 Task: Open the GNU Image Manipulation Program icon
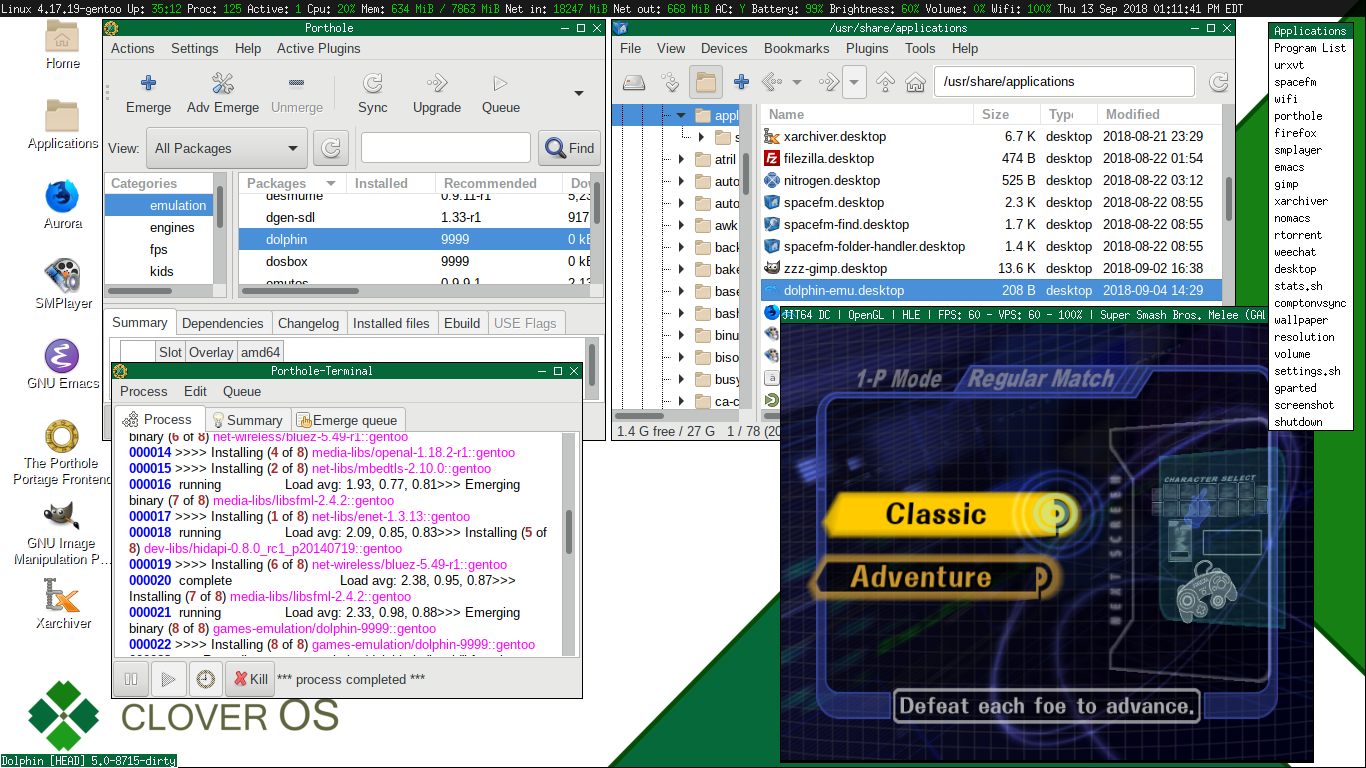tap(63, 516)
